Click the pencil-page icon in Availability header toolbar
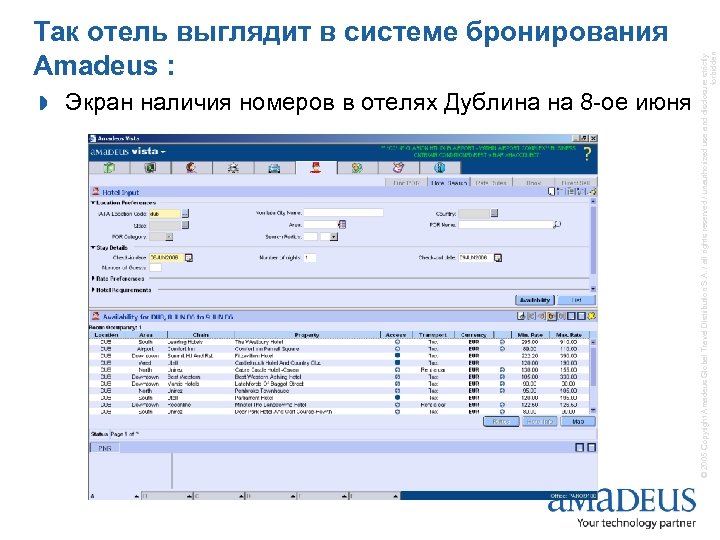The image size is (720, 540). click(x=521, y=316)
